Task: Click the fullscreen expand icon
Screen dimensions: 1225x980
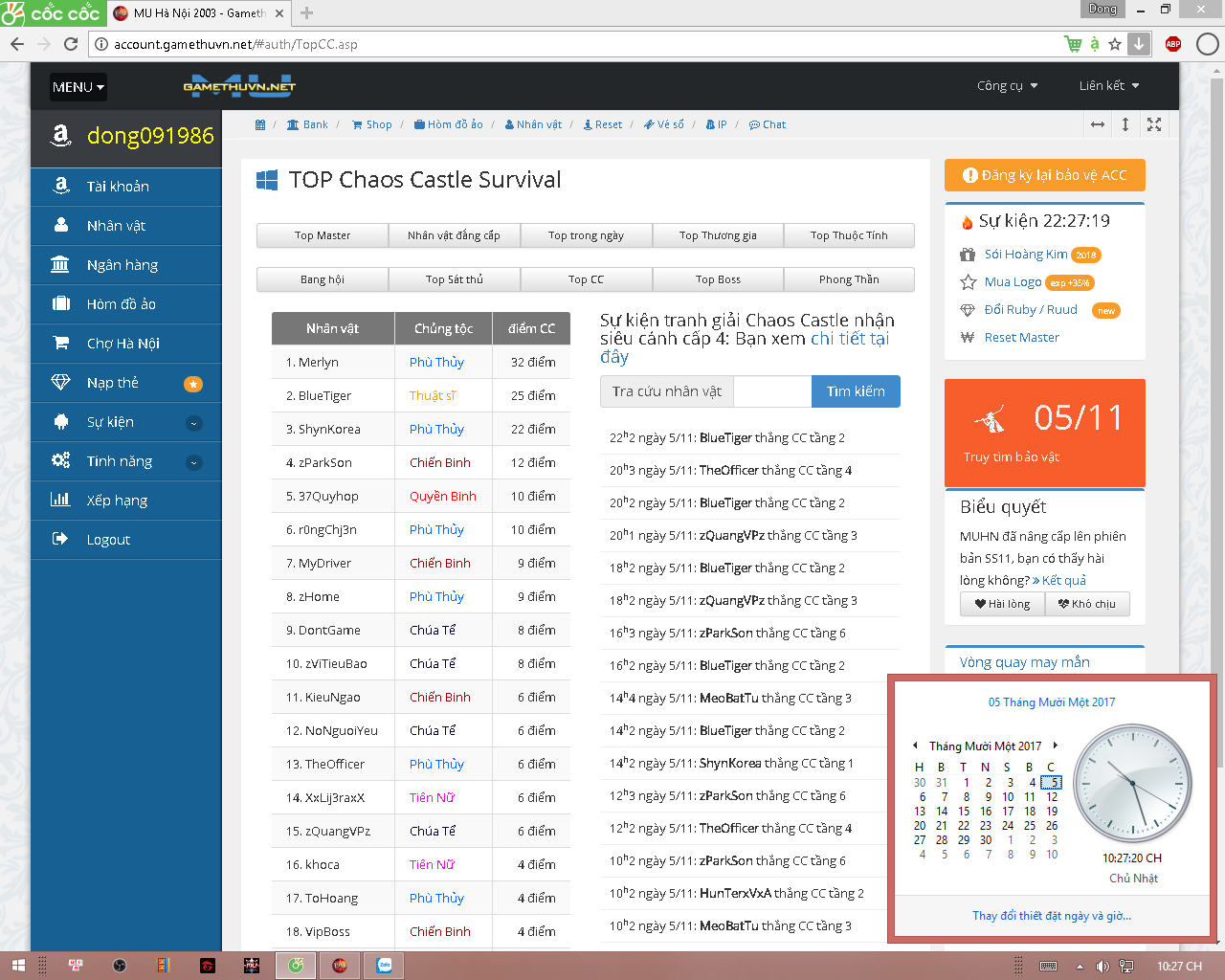Action: [1154, 124]
